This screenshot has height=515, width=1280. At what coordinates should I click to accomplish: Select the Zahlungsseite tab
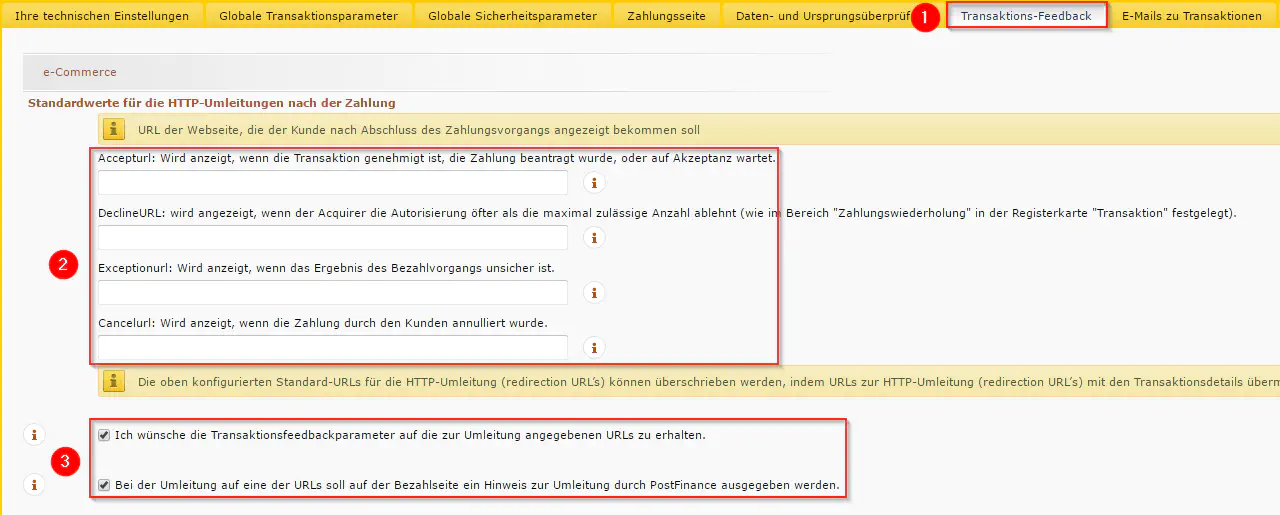click(666, 16)
